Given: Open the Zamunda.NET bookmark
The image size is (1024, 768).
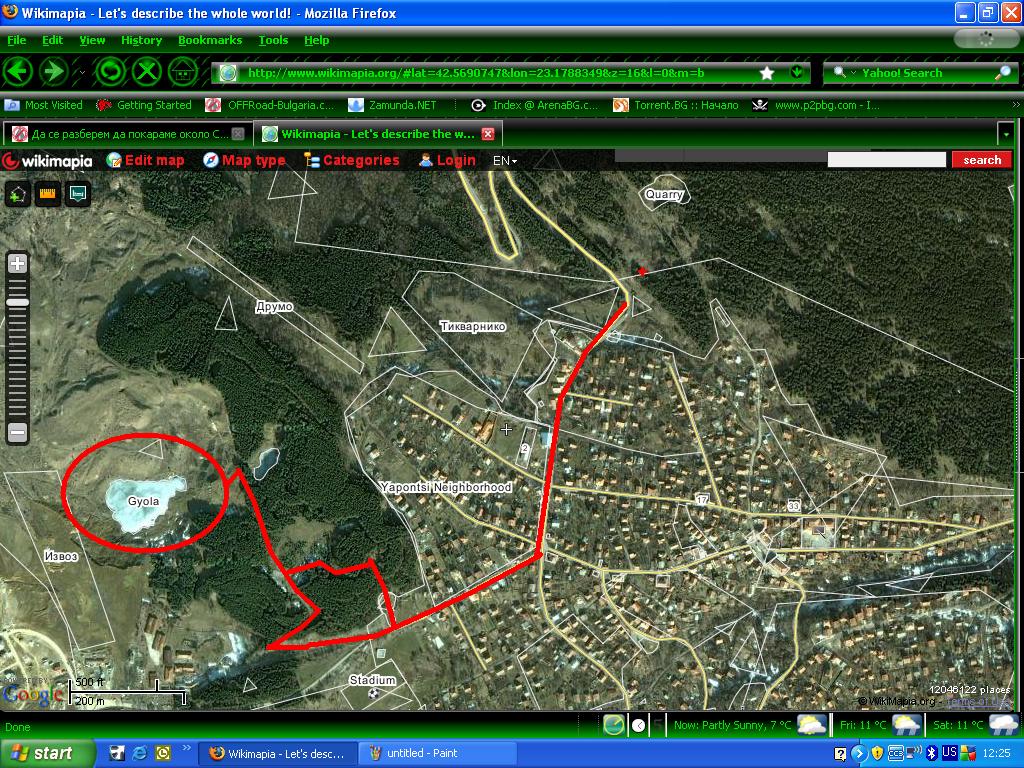Looking at the screenshot, I should point(392,105).
